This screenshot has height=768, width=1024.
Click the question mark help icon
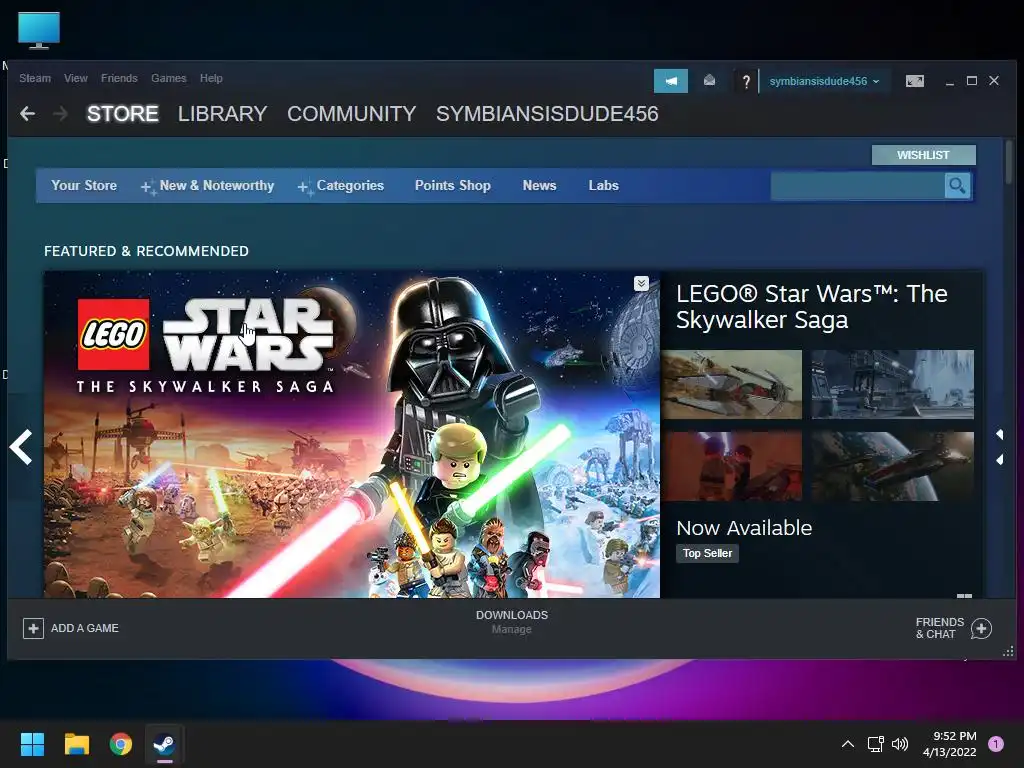[x=746, y=82]
